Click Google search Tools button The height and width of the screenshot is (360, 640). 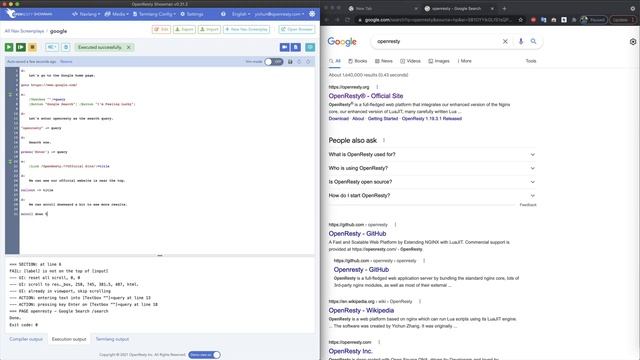(531, 61)
